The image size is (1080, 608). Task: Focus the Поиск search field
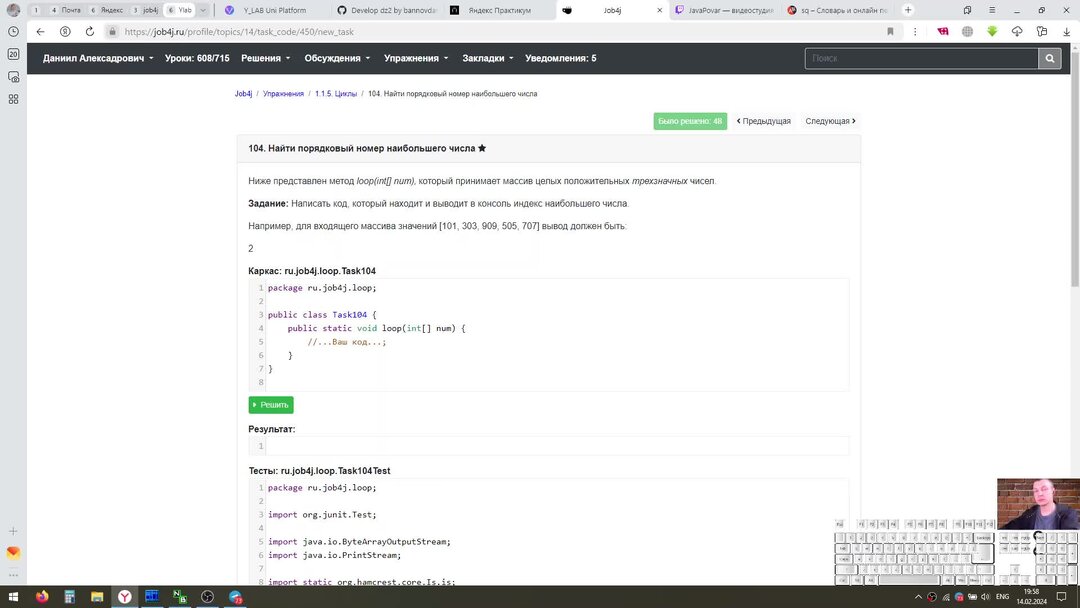[922, 59]
